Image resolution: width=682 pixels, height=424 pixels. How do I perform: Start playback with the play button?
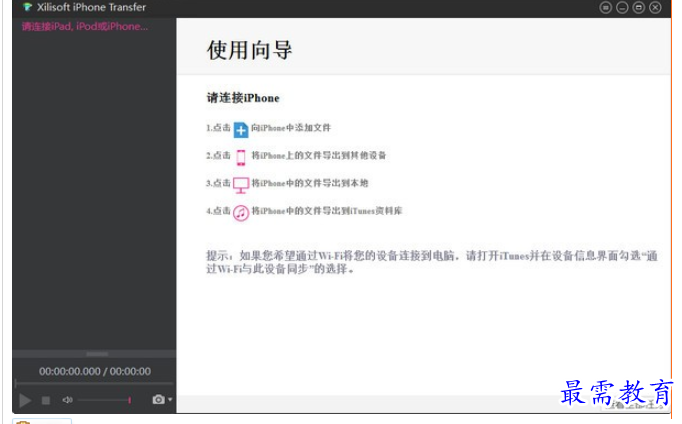(x=25, y=400)
